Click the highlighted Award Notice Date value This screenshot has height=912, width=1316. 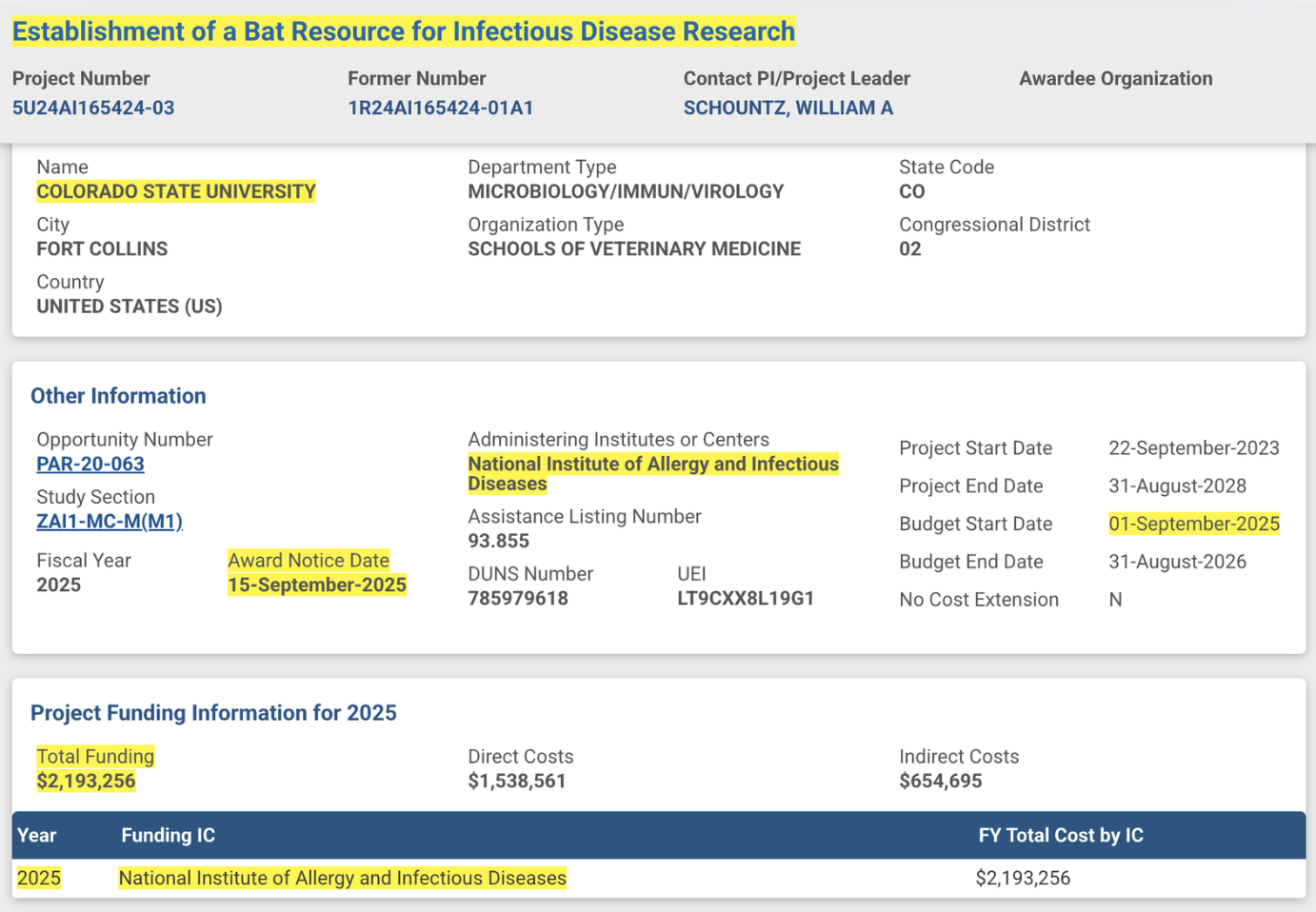(317, 585)
